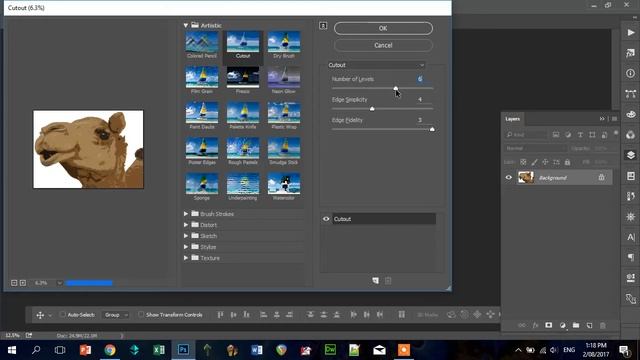Open the Paragraph panel icon
640x360 pixels.
point(631,258)
